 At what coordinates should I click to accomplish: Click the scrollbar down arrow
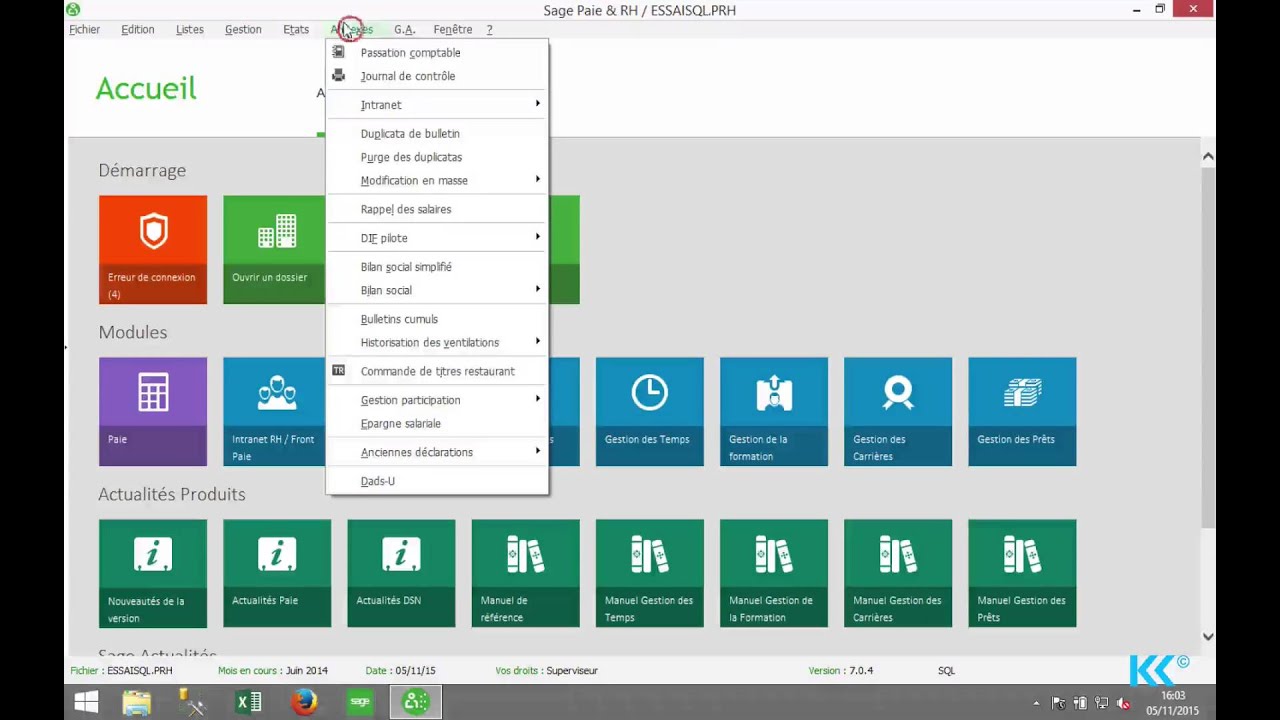tap(1208, 636)
